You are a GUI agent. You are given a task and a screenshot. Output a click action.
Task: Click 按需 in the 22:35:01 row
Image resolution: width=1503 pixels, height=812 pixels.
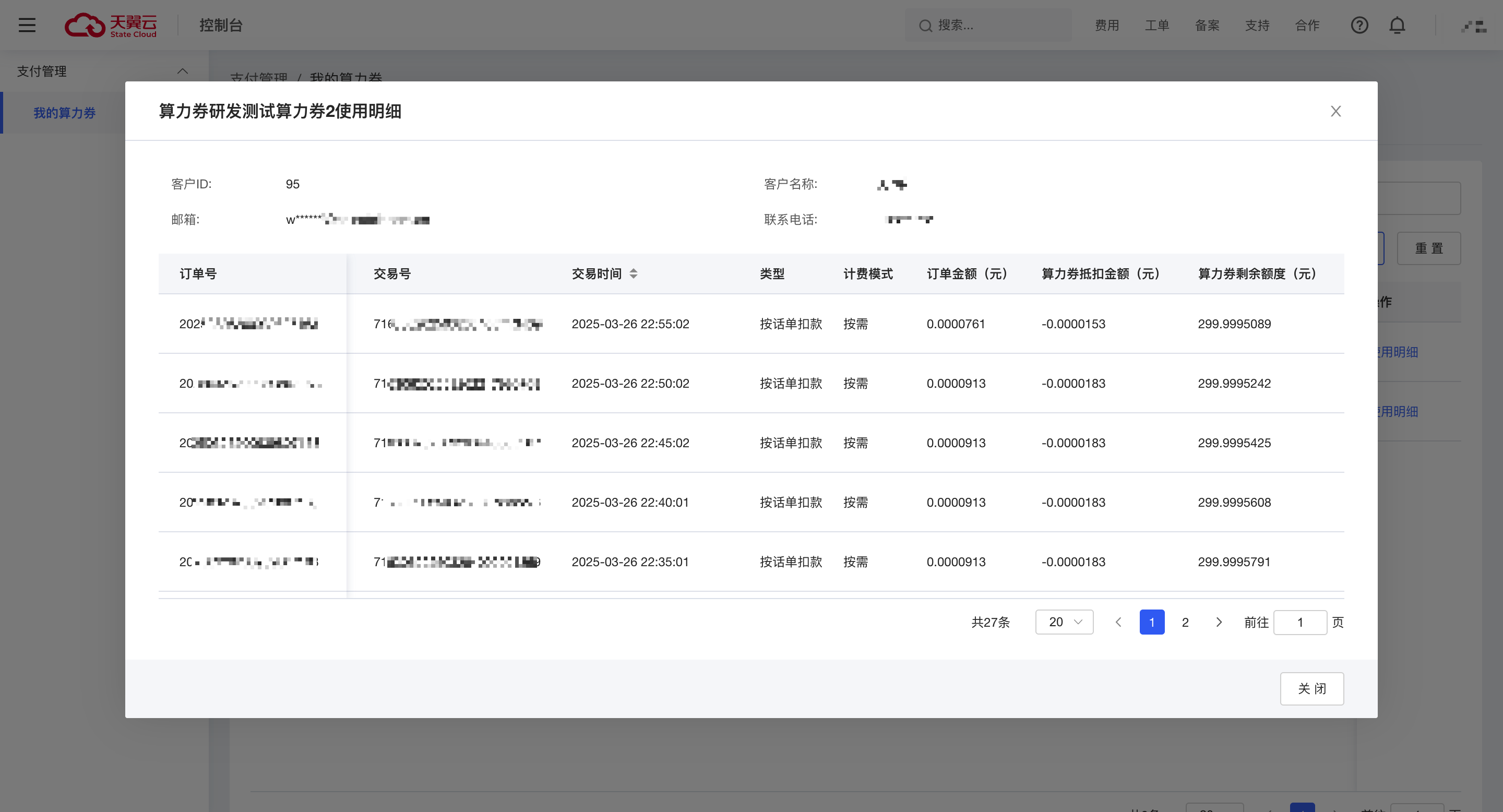[855, 562]
